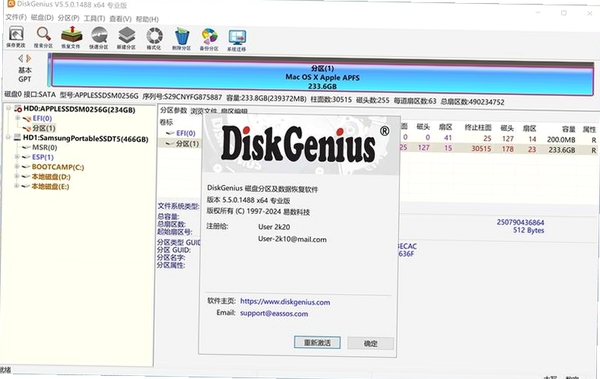This screenshot has width=600, height=379.
Task: Select HD0:APPLESSDSM0256G(234GB) disk entry
Action: pyautogui.click(x=79, y=109)
